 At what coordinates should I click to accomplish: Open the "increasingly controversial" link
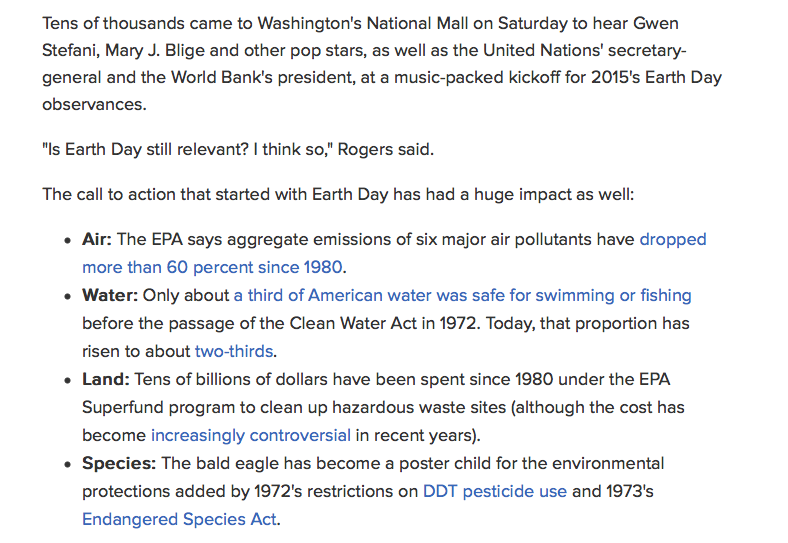point(250,436)
